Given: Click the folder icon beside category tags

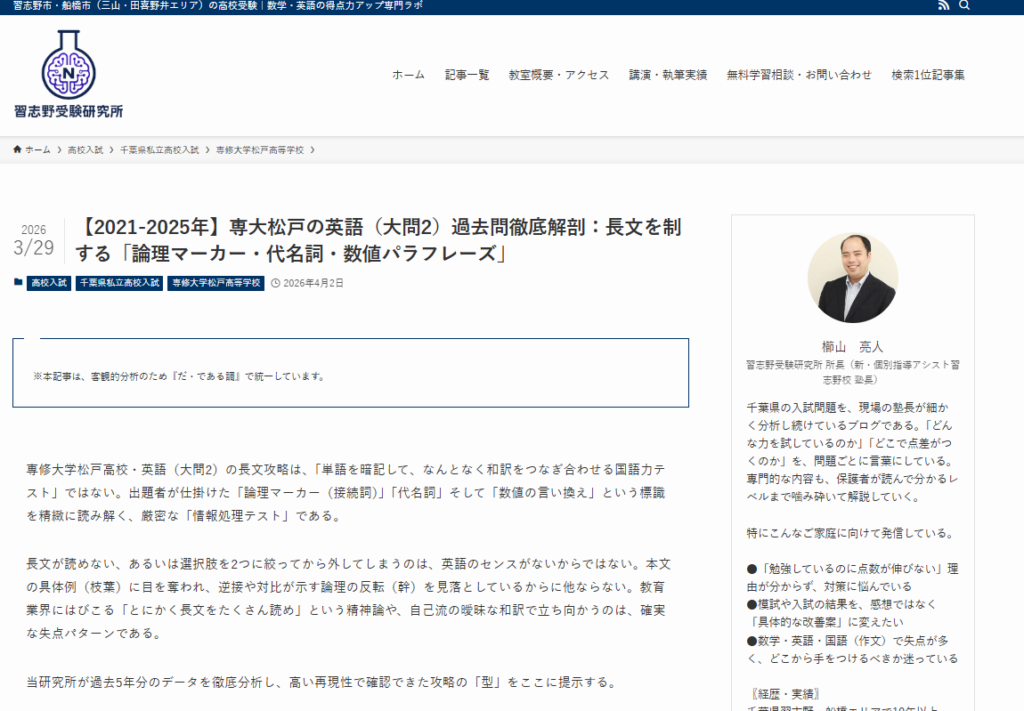Looking at the screenshot, I should coord(18,283).
